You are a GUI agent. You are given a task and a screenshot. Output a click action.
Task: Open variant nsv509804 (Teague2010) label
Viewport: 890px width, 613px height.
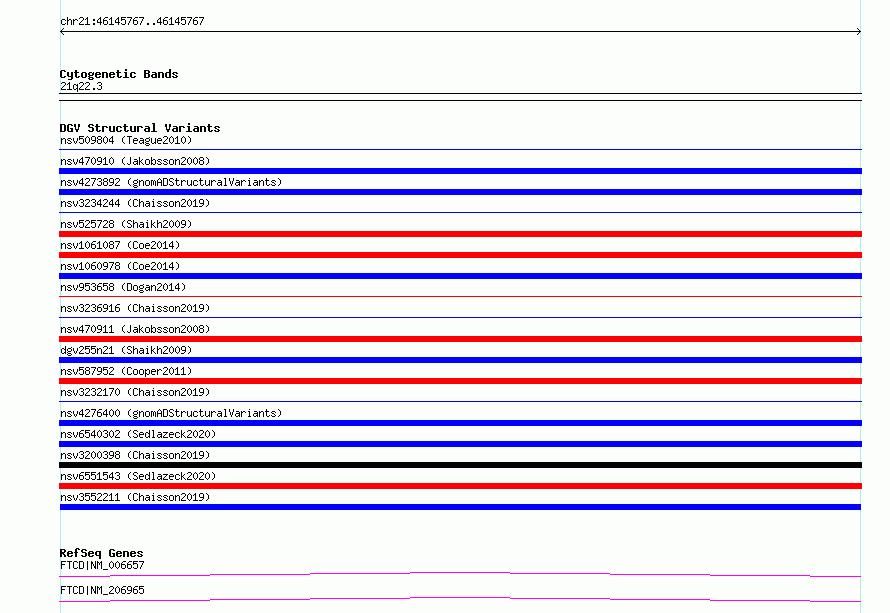point(126,140)
